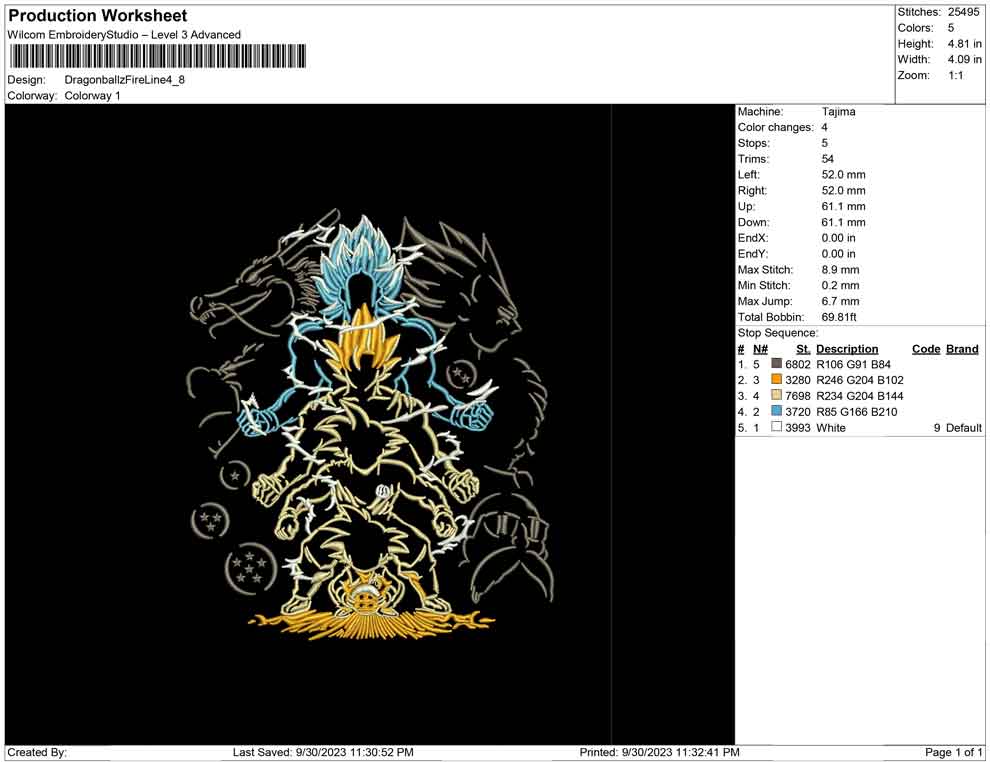The image size is (990, 762).
Task: Click the 'R85 G166 B210' description
Action: pyautogui.click(x=857, y=412)
